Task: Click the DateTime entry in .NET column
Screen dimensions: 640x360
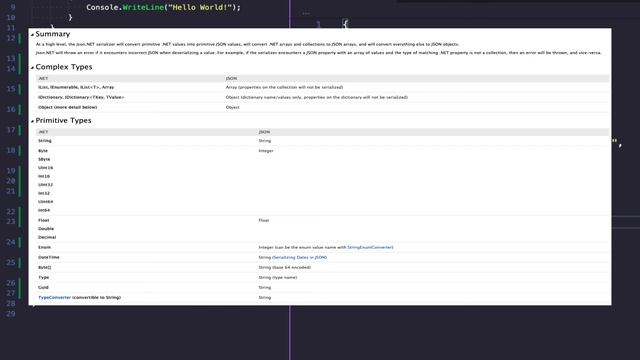Action: click(49, 258)
